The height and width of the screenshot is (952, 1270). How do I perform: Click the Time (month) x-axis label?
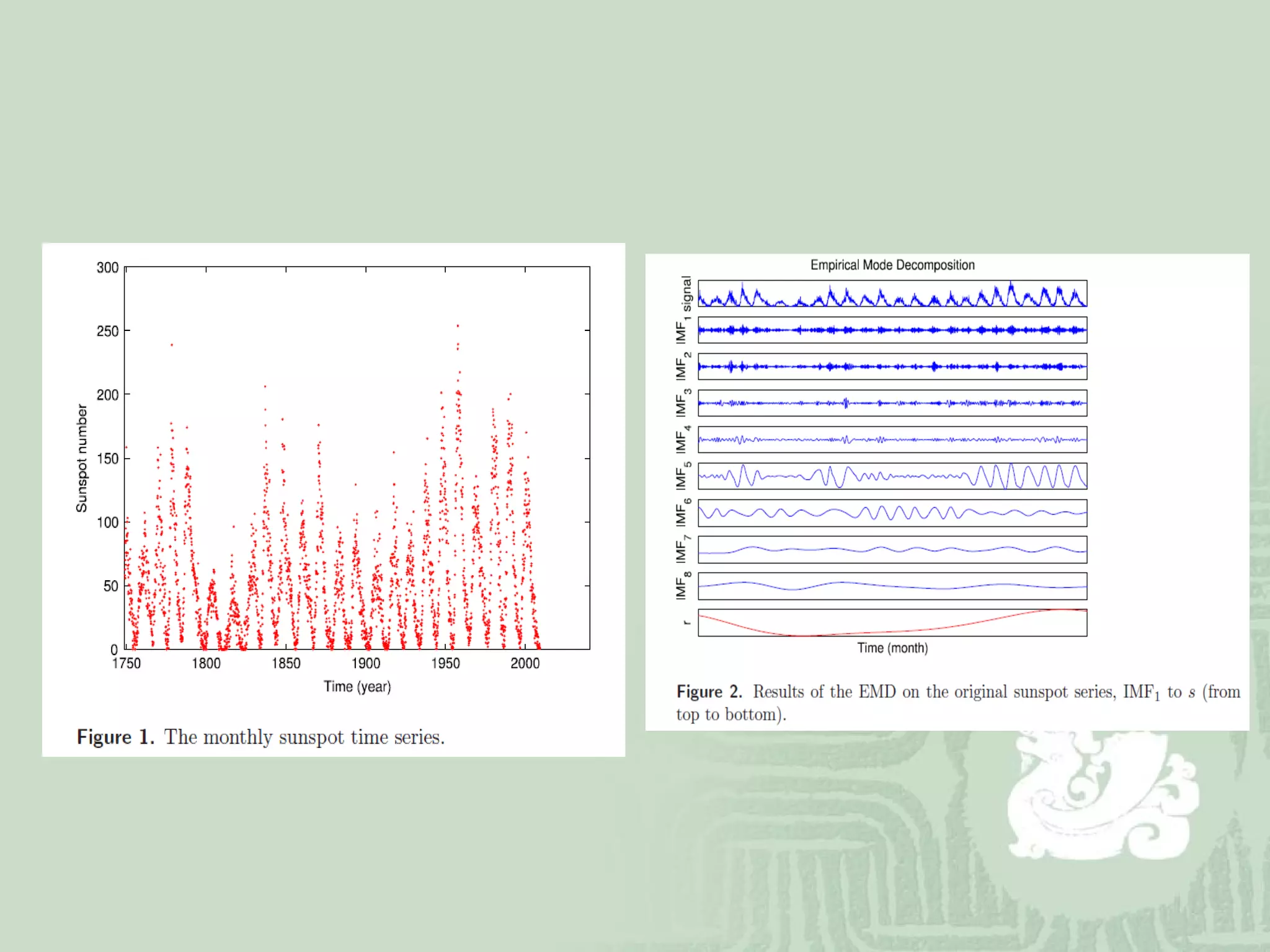tap(892, 648)
